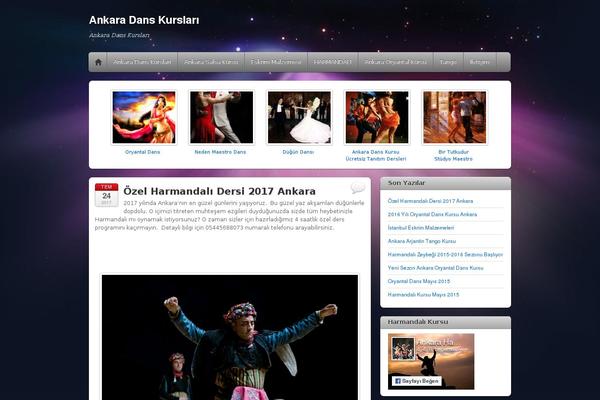Click the Neden Maestro Dans caption link
This screenshot has width=600, height=400.
[220, 152]
